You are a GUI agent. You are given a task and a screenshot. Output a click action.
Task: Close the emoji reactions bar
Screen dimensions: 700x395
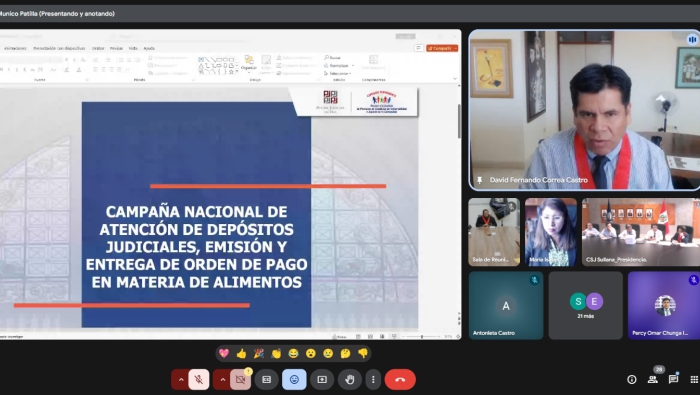click(x=294, y=379)
